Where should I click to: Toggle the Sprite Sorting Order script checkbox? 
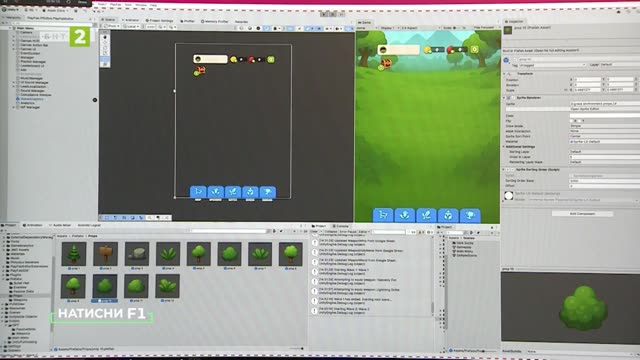click(509, 169)
